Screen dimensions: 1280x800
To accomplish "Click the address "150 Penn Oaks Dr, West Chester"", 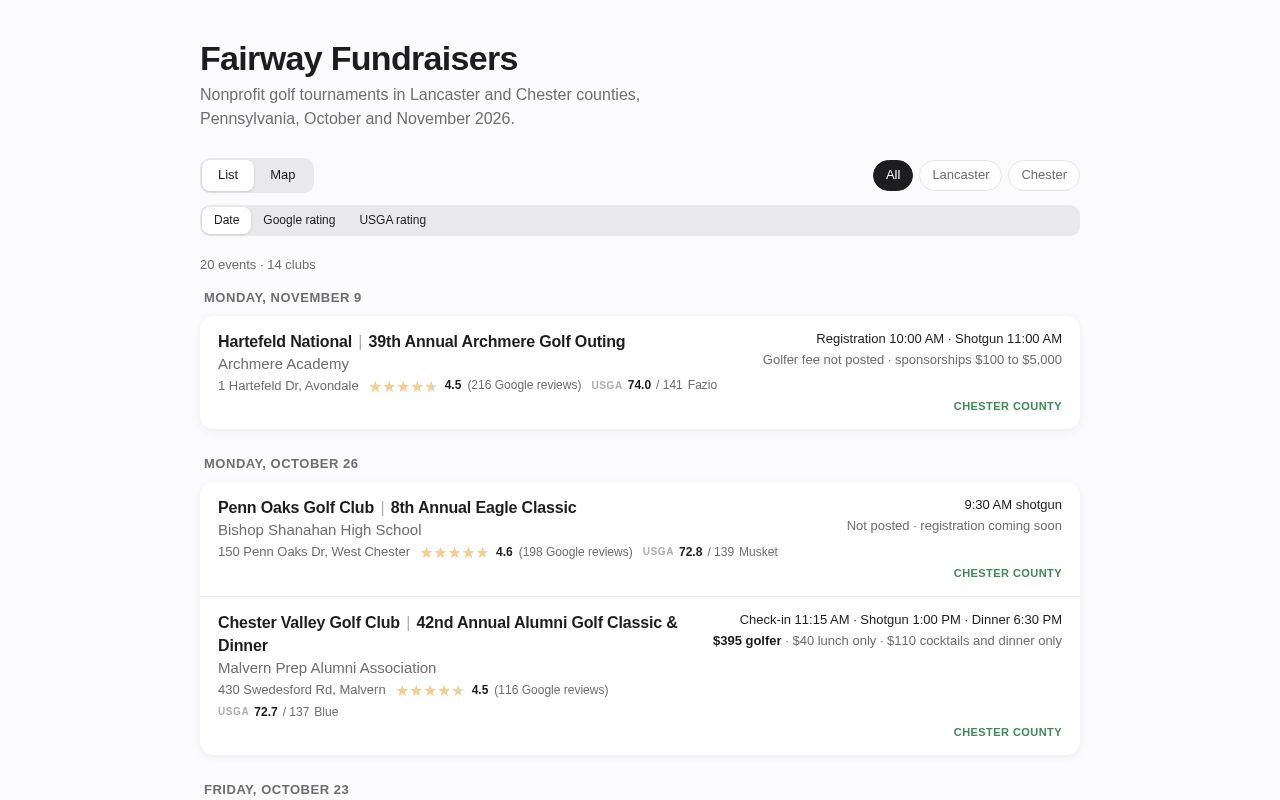I will [x=314, y=552].
